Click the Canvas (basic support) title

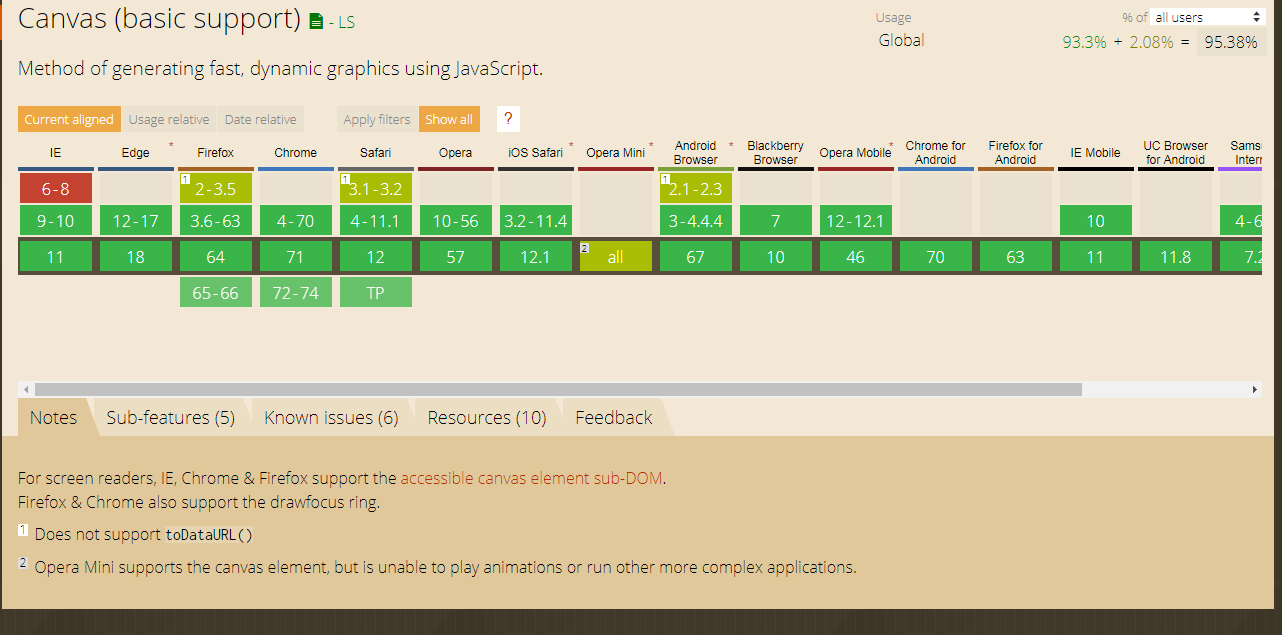click(x=160, y=18)
